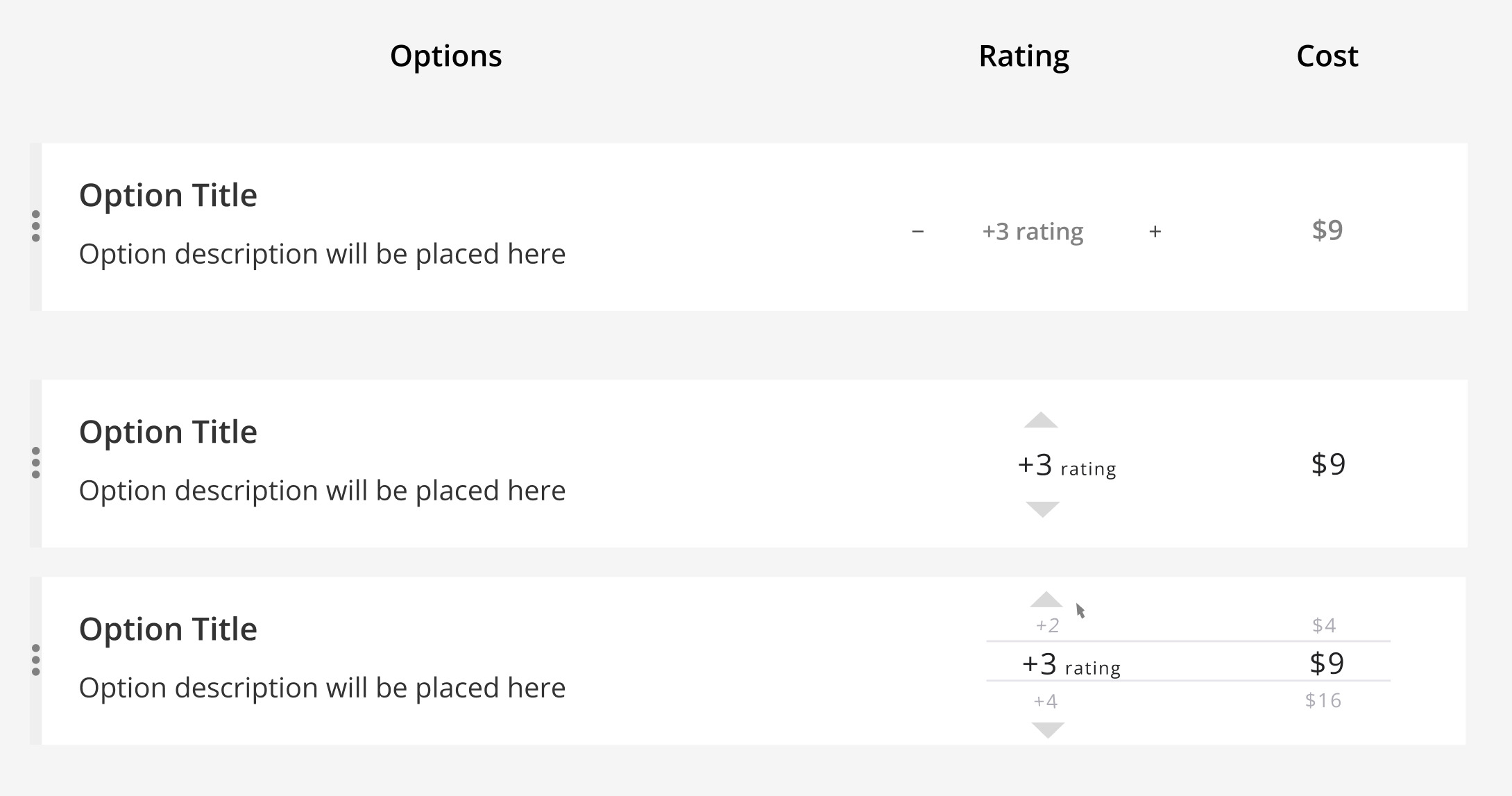This screenshot has width=1512, height=796.
Task: Click drag handle dots of first option
Action: [x=36, y=226]
